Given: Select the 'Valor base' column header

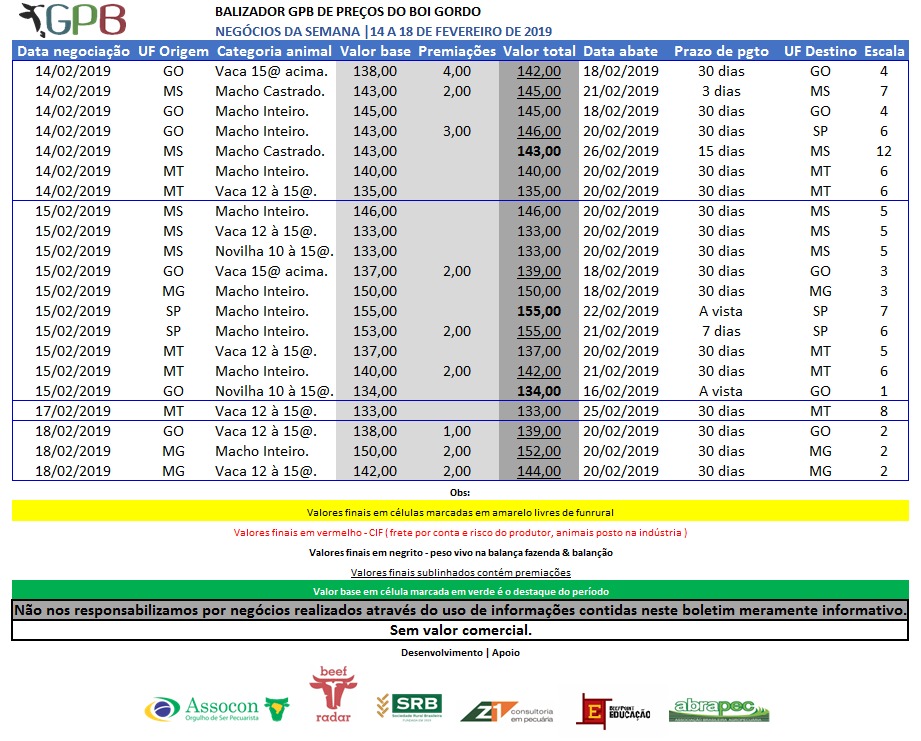Looking at the screenshot, I should coord(375,51).
